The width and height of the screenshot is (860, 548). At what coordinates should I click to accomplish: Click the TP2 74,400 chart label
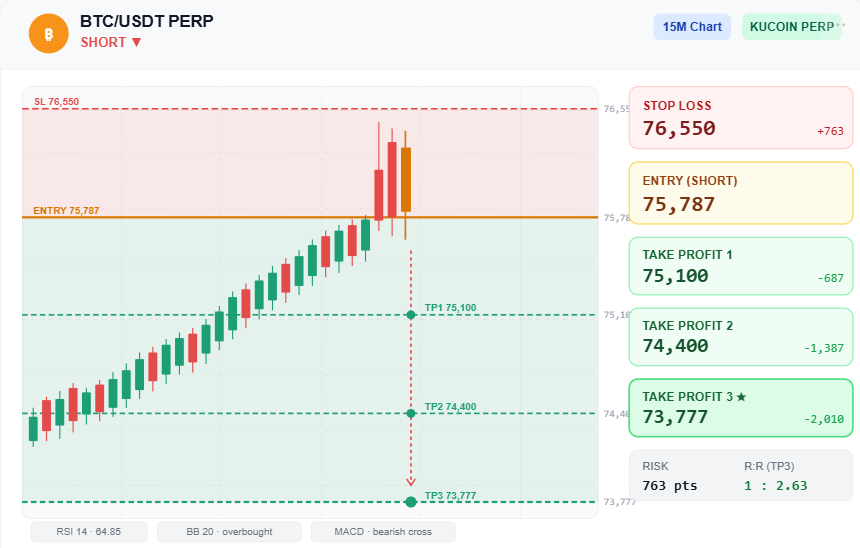point(450,406)
